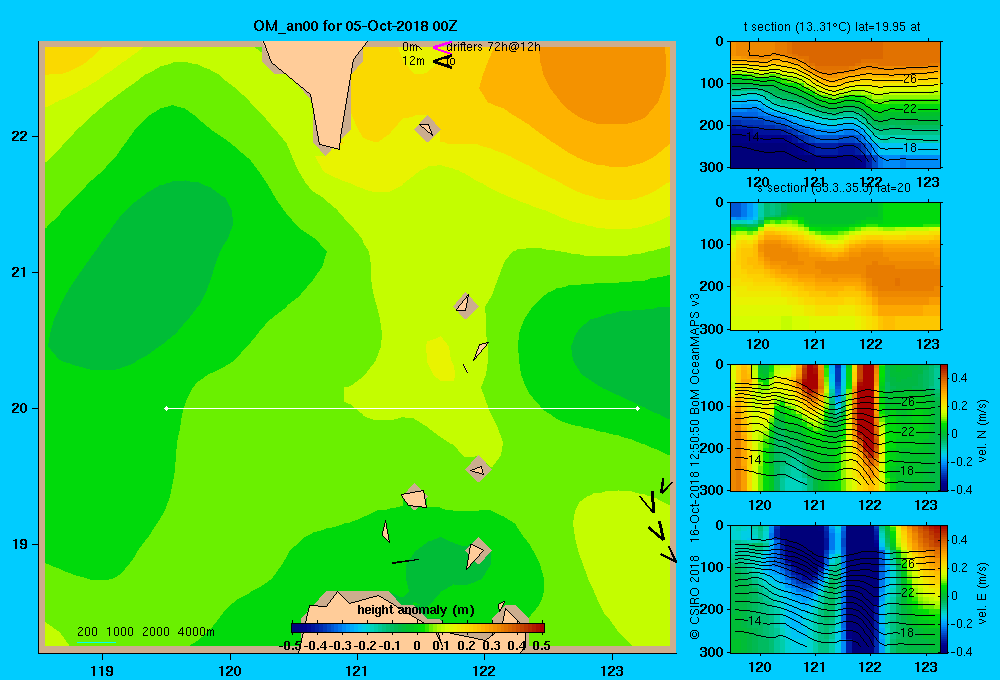Click latitude label 22 on the main map axis
This screenshot has height=680, width=1000.
pyautogui.click(x=20, y=136)
